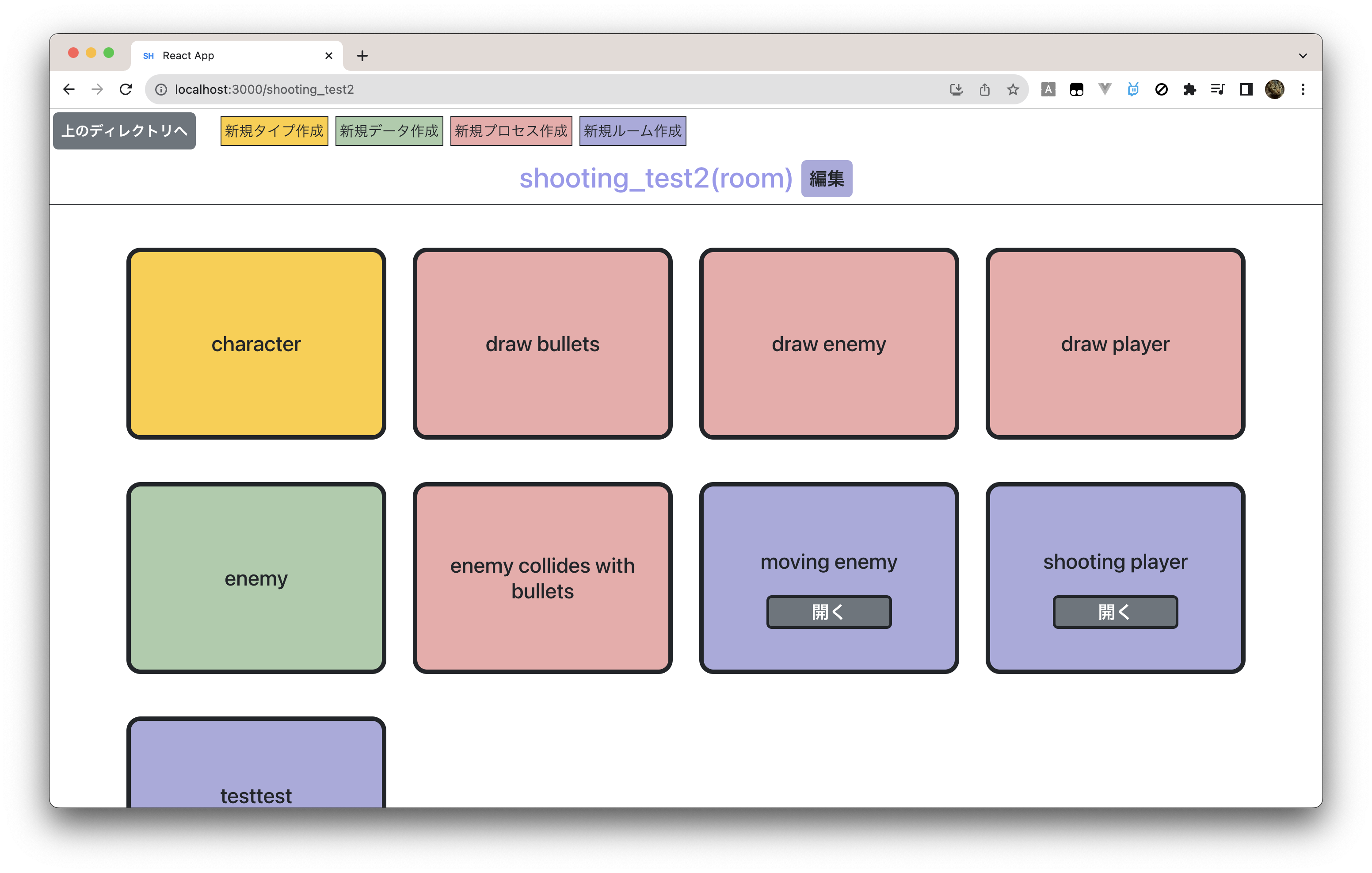The width and height of the screenshot is (1372, 873).
Task: Click the 編集 button beside the room title
Action: click(826, 179)
